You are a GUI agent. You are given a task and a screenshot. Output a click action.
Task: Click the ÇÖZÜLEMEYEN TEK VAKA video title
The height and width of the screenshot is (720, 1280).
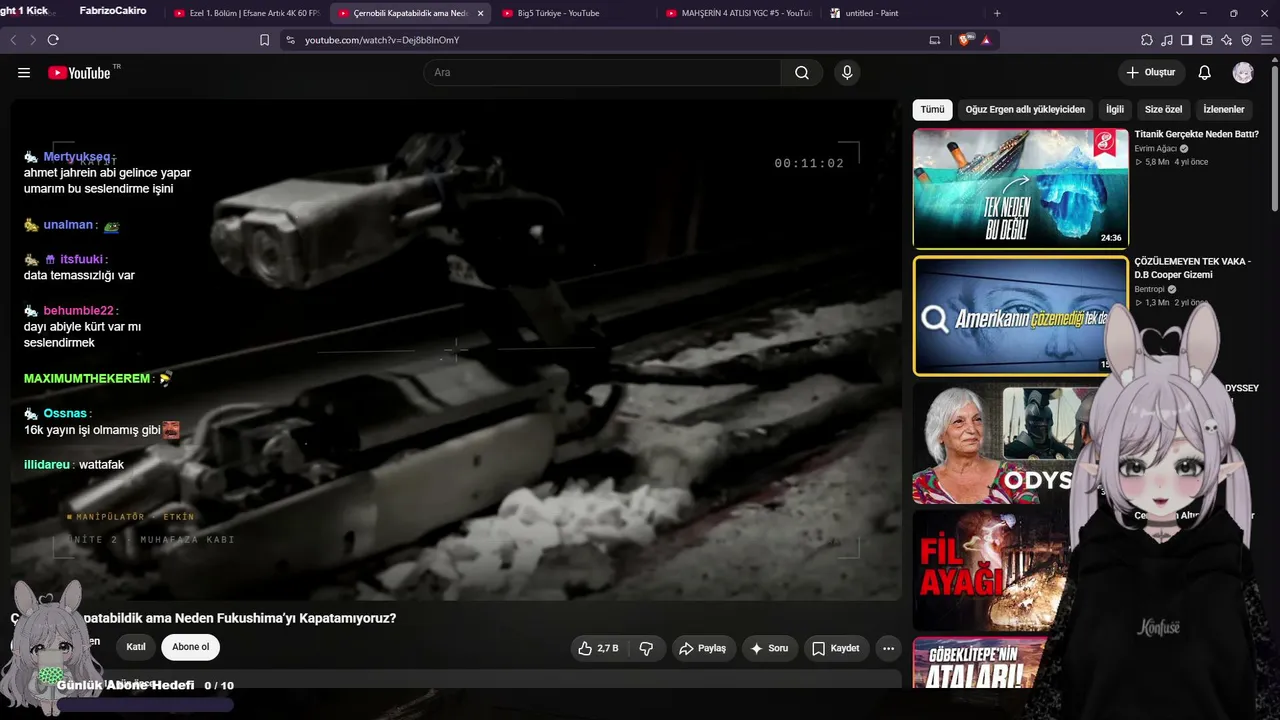(x=1192, y=268)
